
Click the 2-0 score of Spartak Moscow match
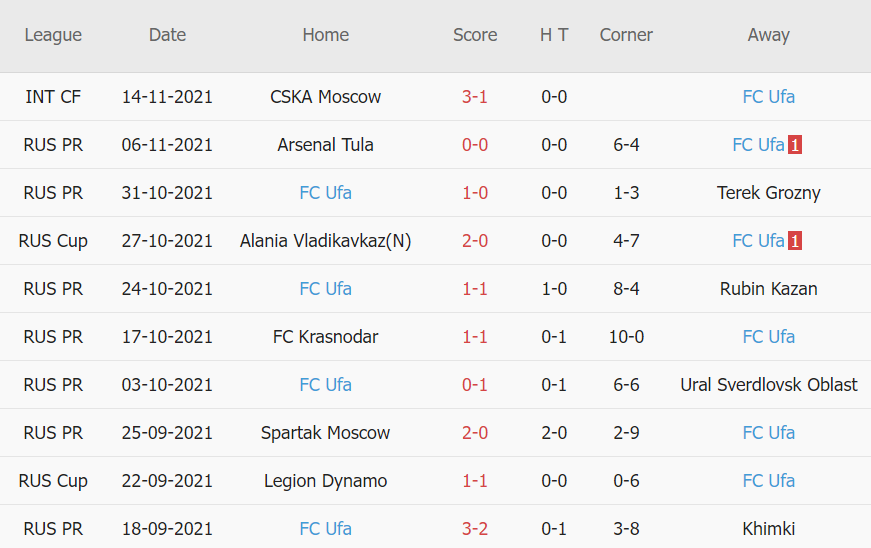pos(475,433)
